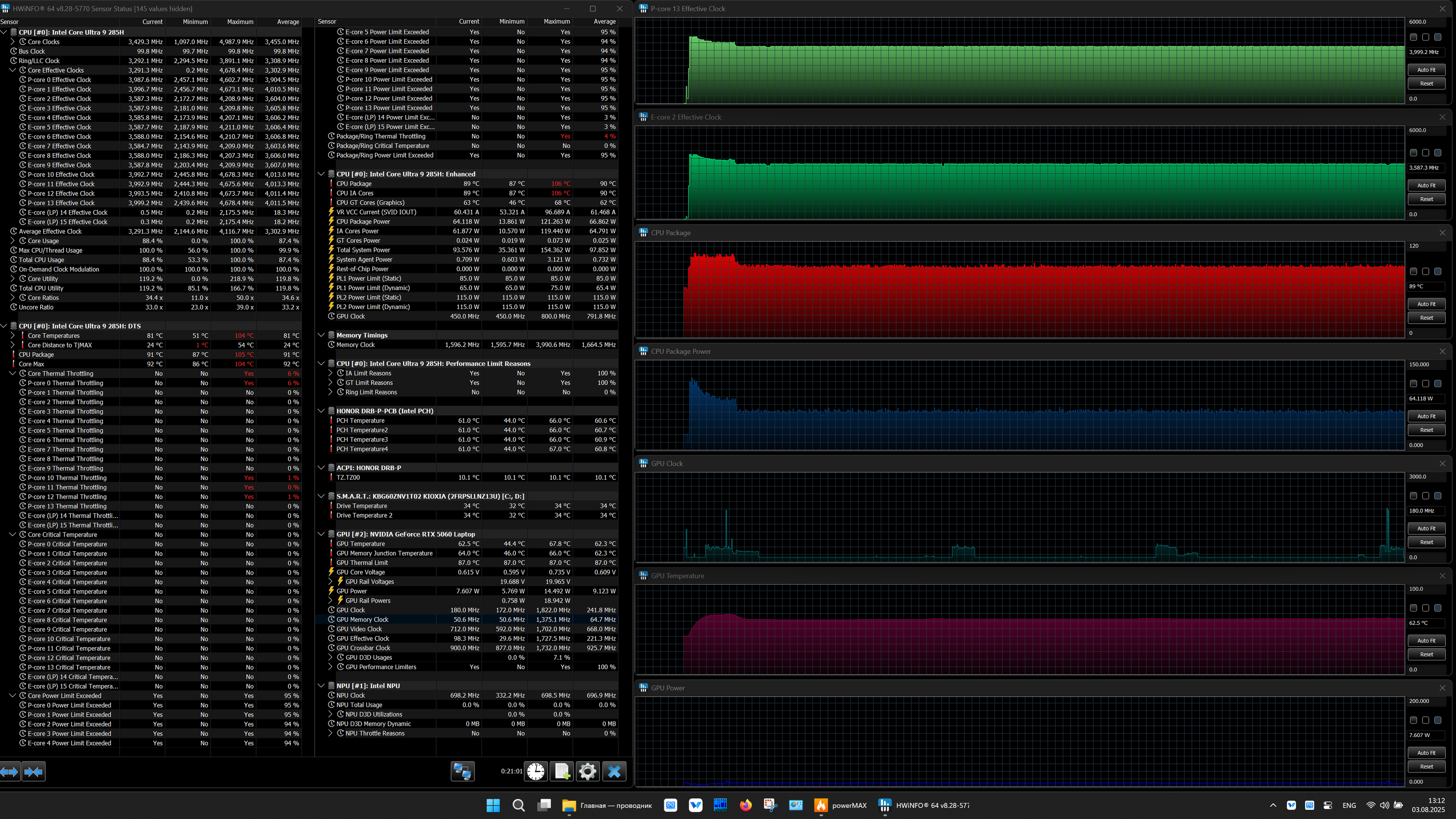
Task: Expand the Core Temperatures row
Action: (x=13, y=336)
